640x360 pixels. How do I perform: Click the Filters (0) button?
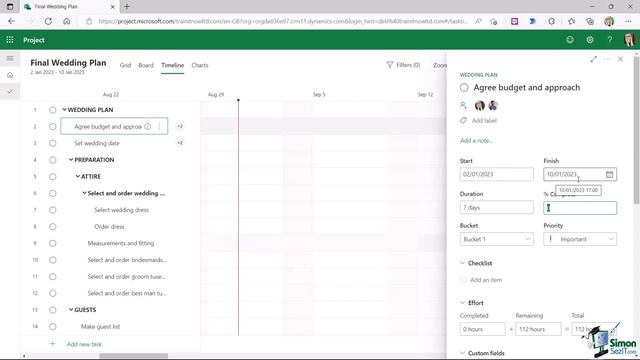(x=403, y=65)
